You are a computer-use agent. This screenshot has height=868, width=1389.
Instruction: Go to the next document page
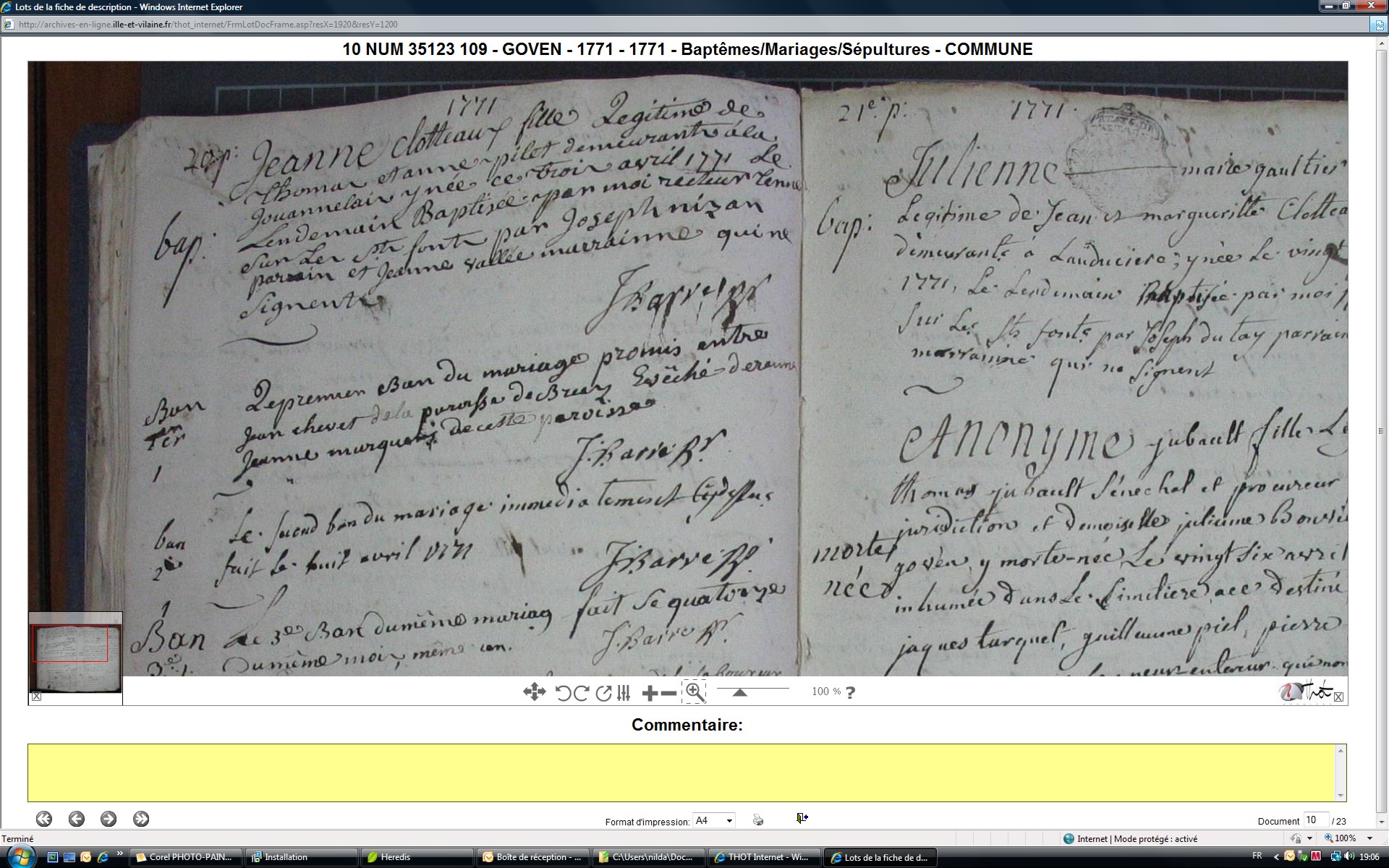(x=109, y=819)
